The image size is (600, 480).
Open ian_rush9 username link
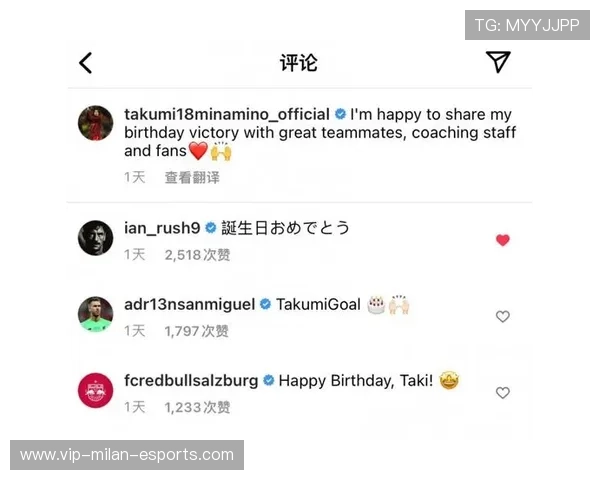pyautogui.click(x=162, y=228)
